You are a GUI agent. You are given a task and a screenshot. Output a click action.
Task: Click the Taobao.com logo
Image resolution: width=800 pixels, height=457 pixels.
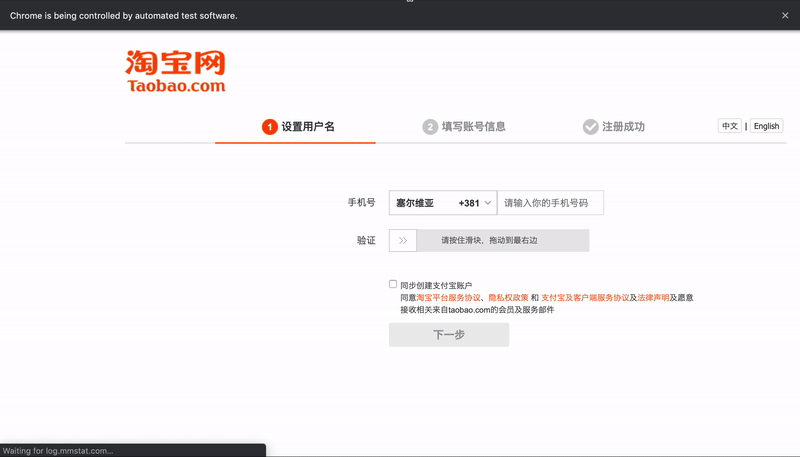[176, 71]
